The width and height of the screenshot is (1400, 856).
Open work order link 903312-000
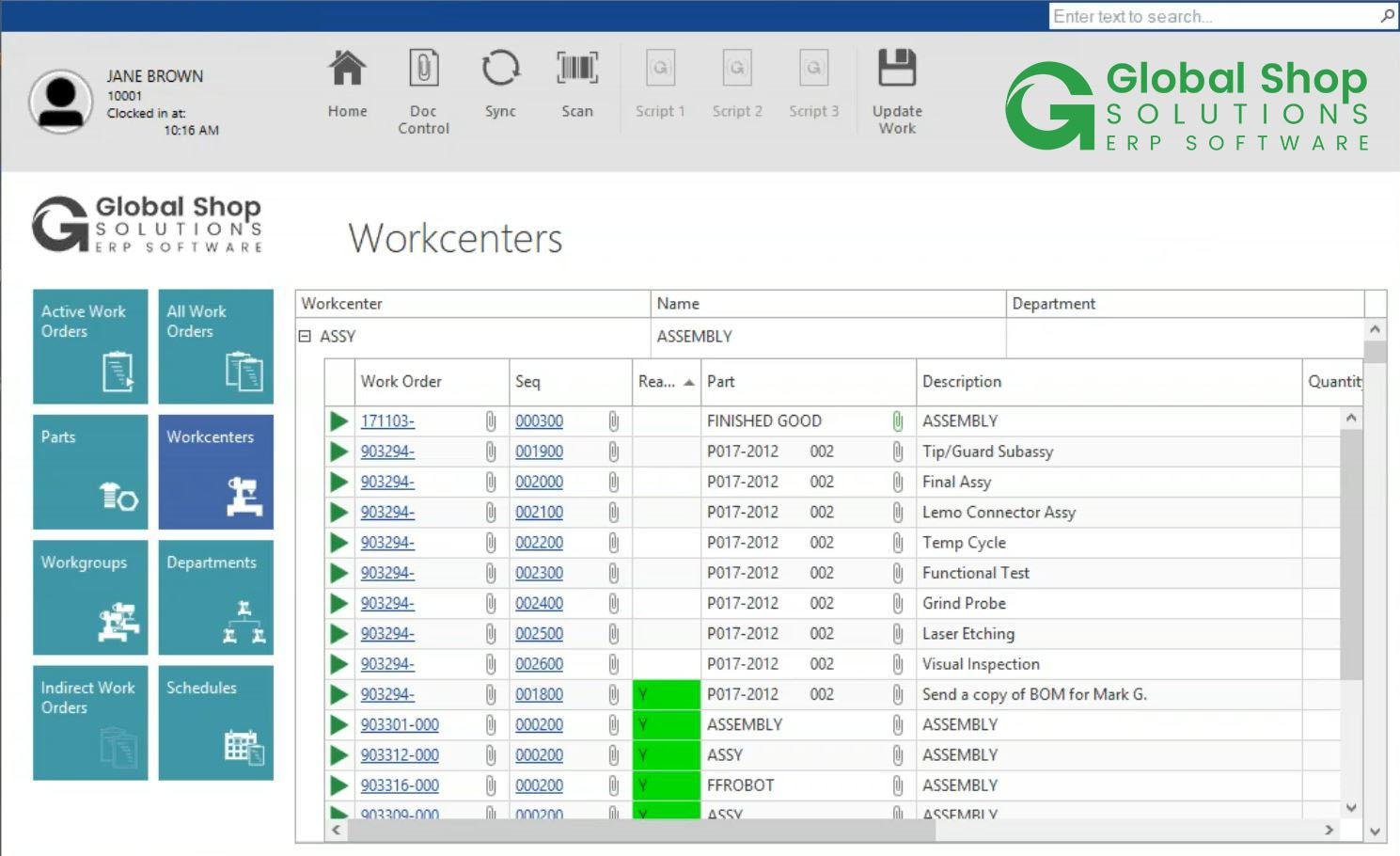click(x=401, y=754)
